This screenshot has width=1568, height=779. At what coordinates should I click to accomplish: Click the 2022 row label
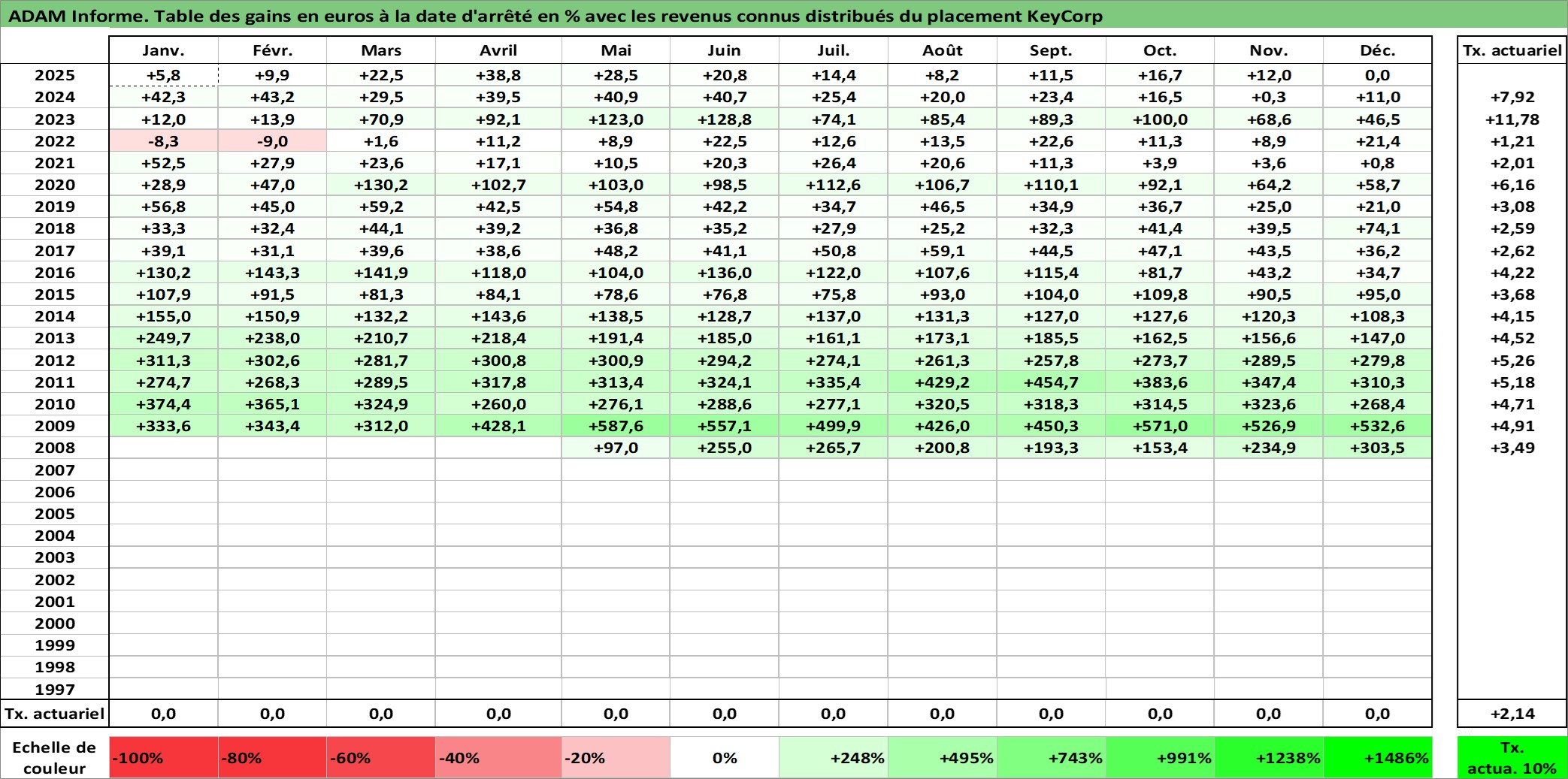[55, 141]
